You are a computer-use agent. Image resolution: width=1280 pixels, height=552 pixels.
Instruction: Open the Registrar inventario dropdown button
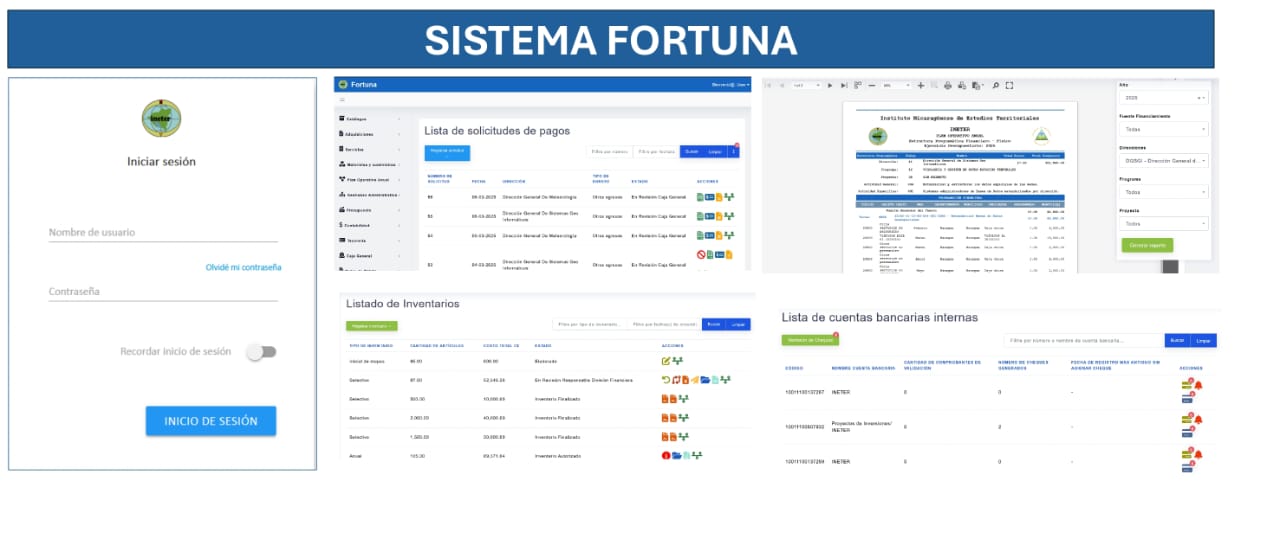[372, 326]
